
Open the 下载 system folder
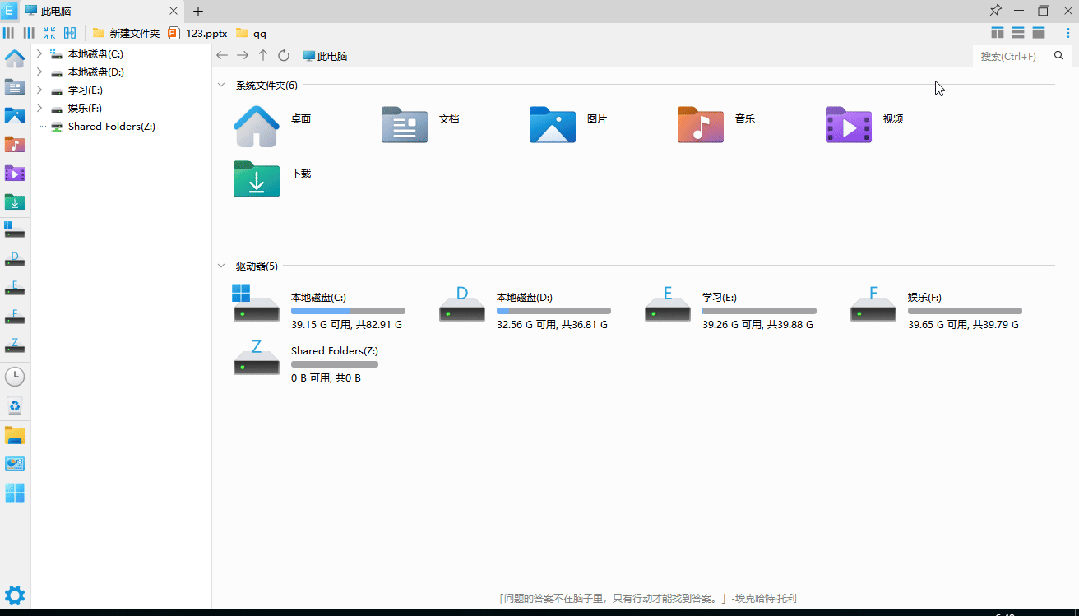pos(273,179)
